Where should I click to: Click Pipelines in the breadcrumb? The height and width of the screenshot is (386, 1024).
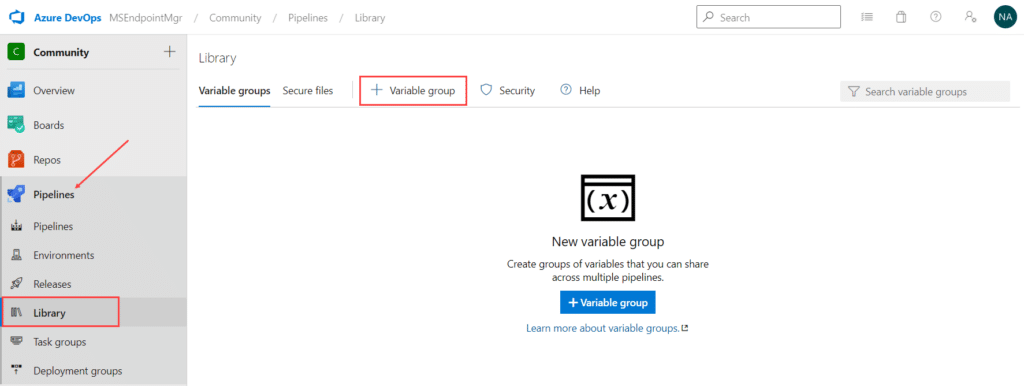(308, 18)
